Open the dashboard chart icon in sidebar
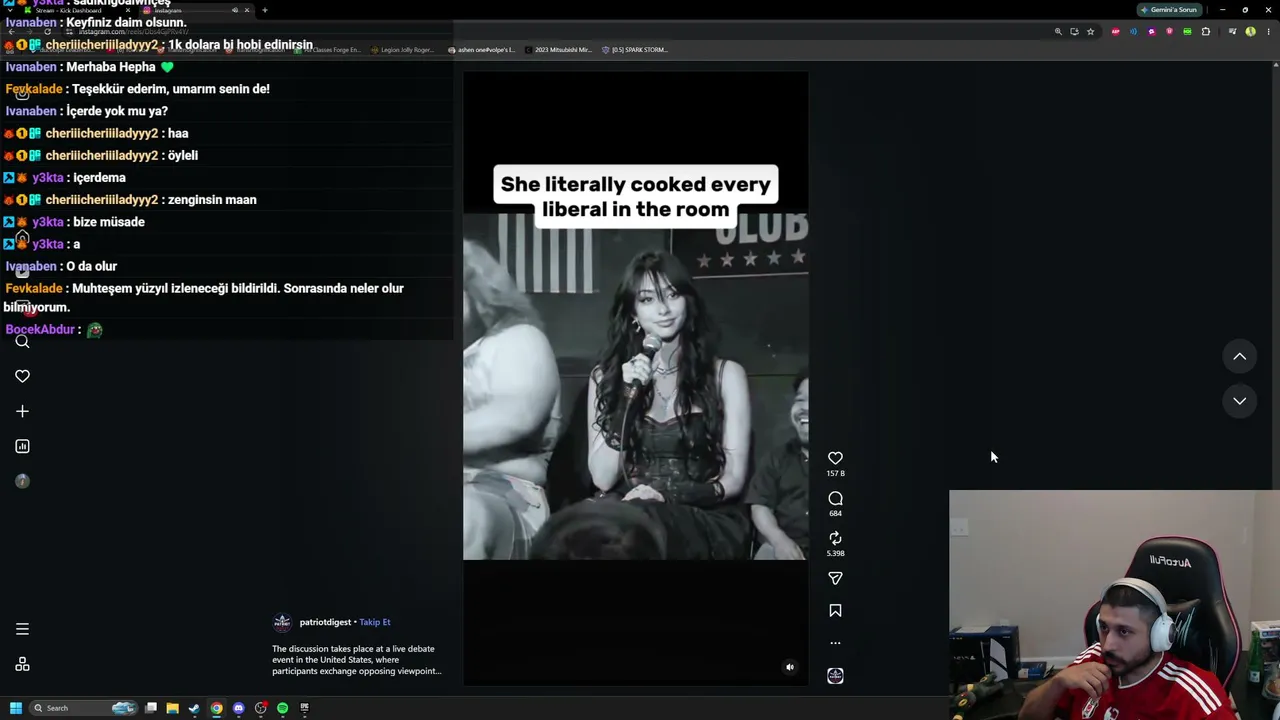 22,446
